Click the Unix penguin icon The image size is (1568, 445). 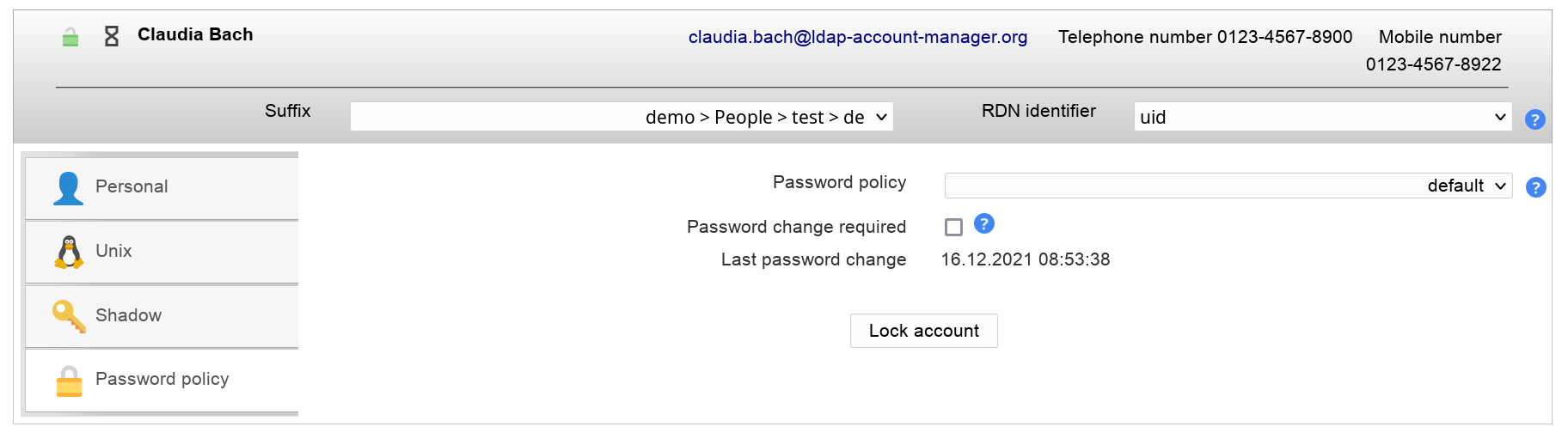69,252
